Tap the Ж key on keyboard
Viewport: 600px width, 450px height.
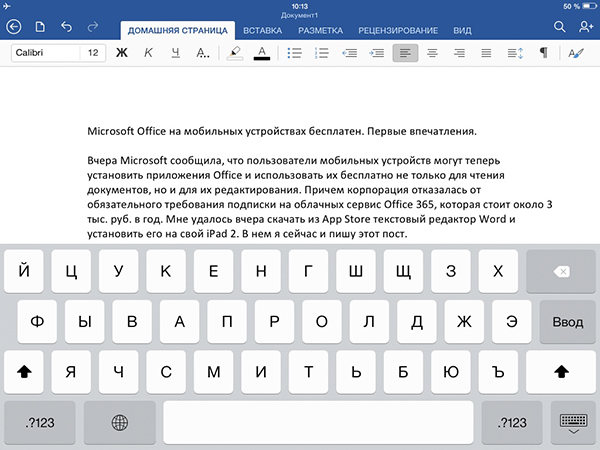click(x=464, y=322)
